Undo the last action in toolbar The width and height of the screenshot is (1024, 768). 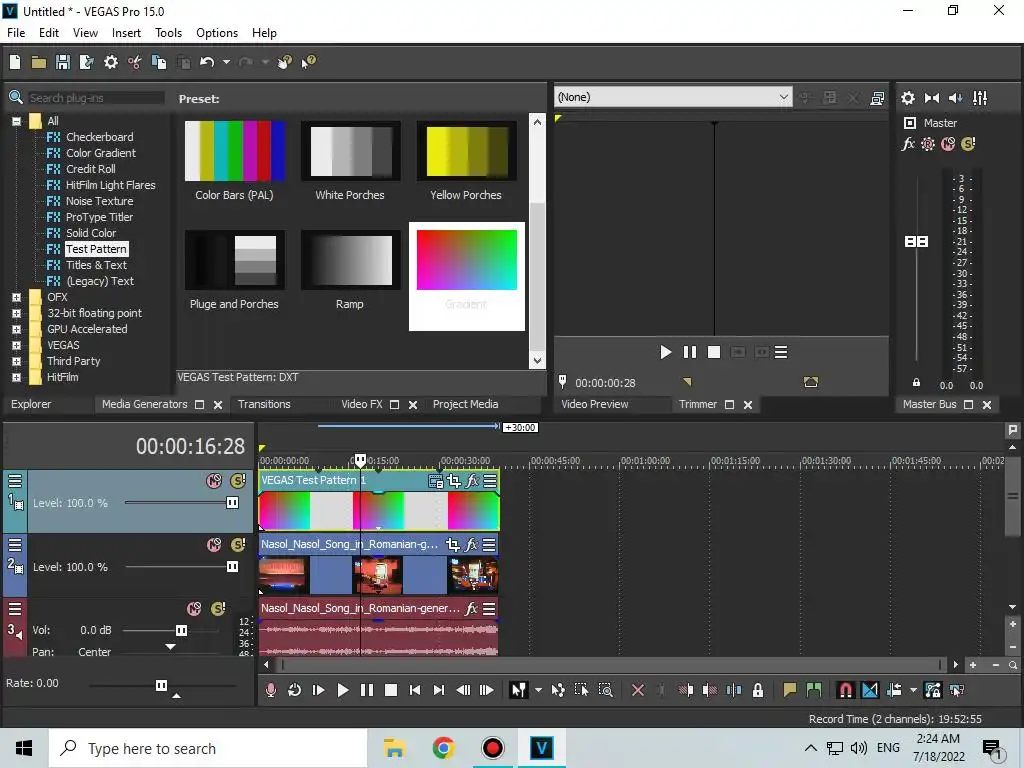pyautogui.click(x=207, y=62)
